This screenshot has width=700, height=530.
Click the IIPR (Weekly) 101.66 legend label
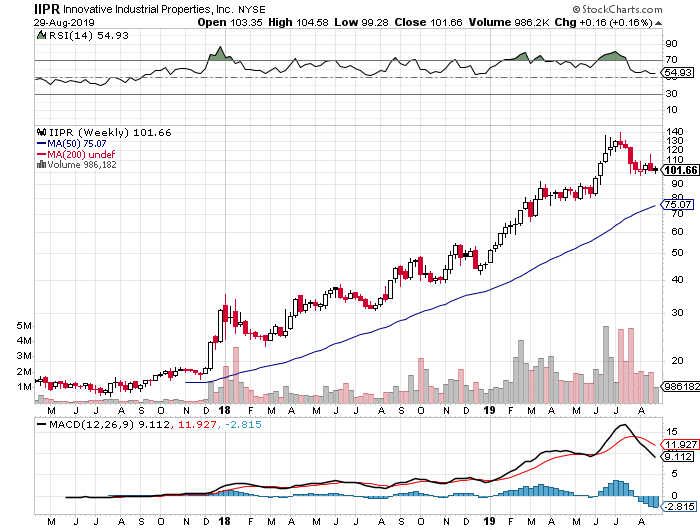110,132
